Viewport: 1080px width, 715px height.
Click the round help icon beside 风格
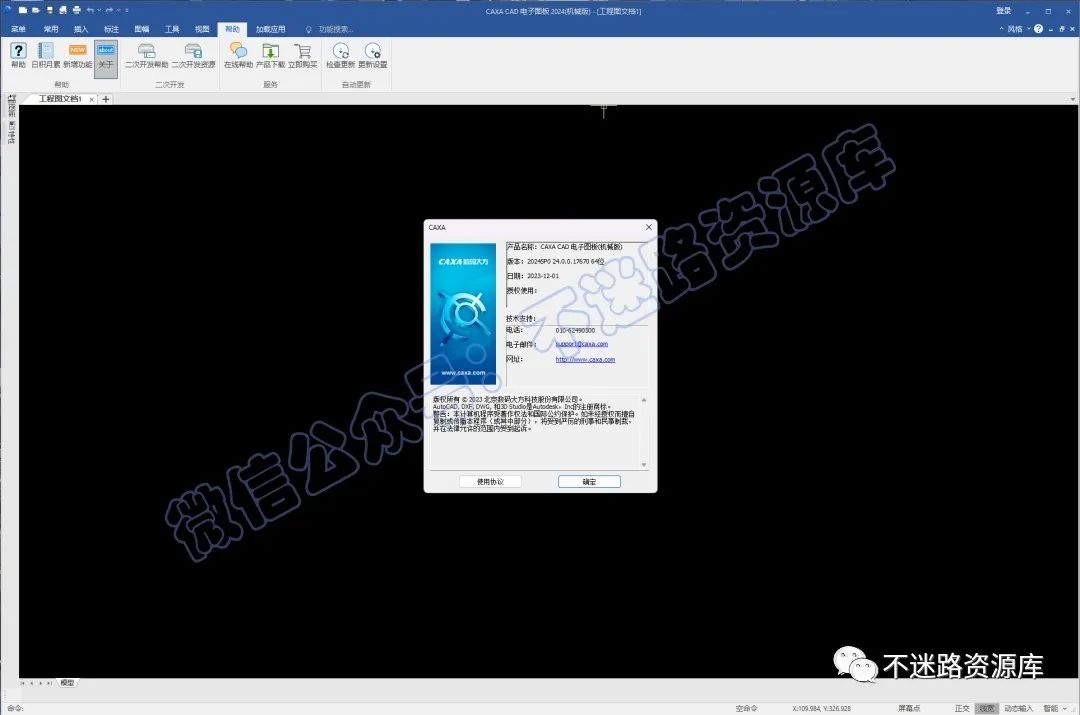pos(1038,29)
